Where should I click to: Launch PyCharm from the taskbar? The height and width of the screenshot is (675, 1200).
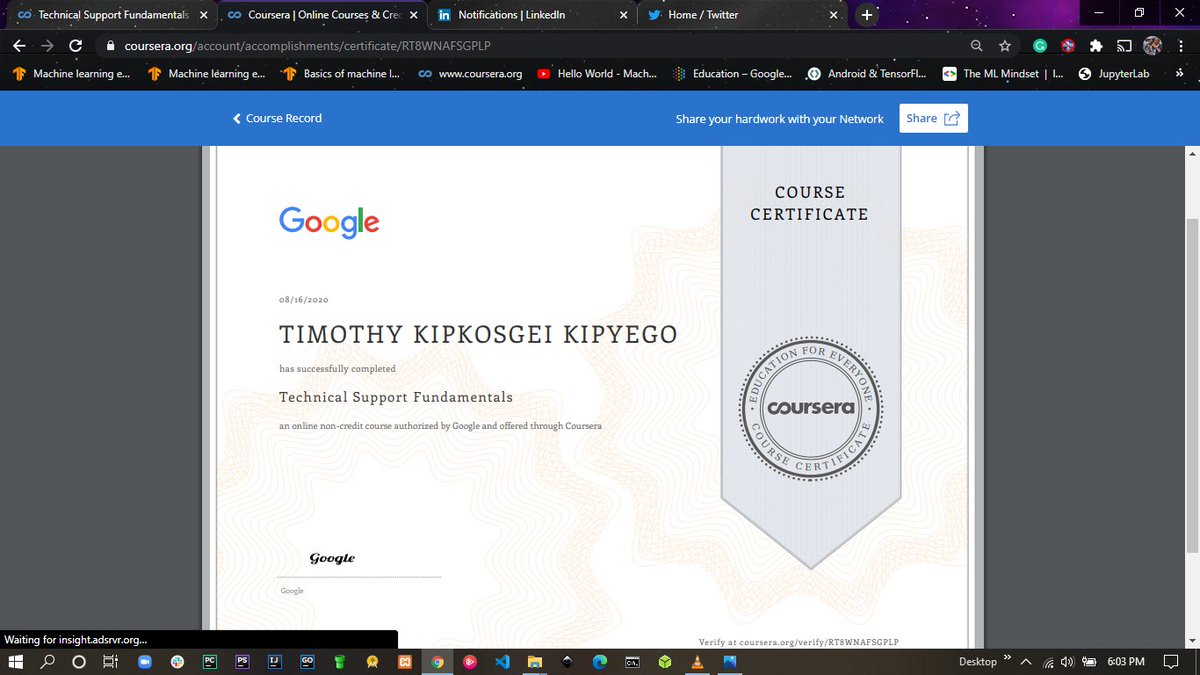[209, 661]
